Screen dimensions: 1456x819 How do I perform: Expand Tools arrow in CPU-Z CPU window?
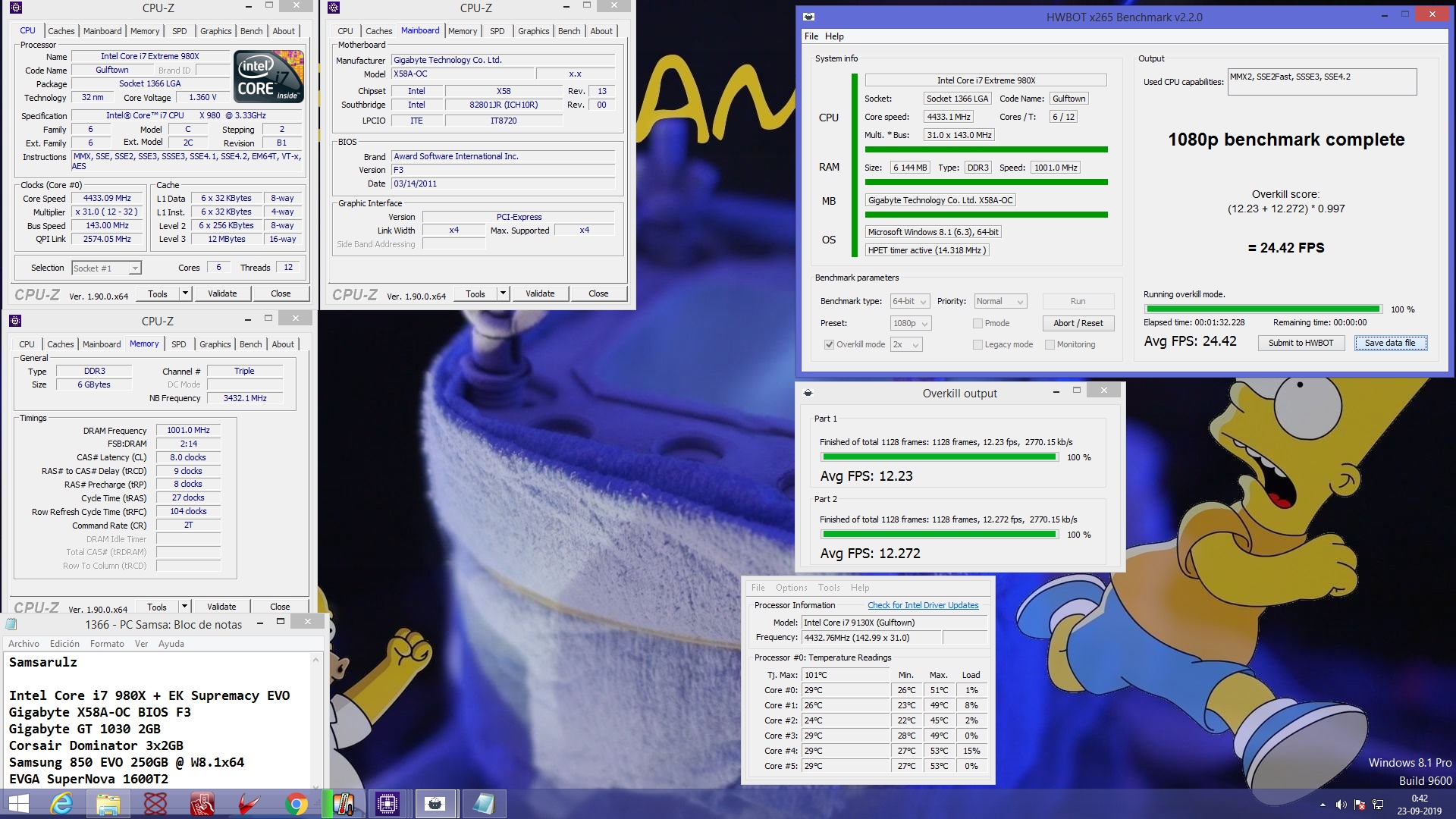click(x=184, y=293)
